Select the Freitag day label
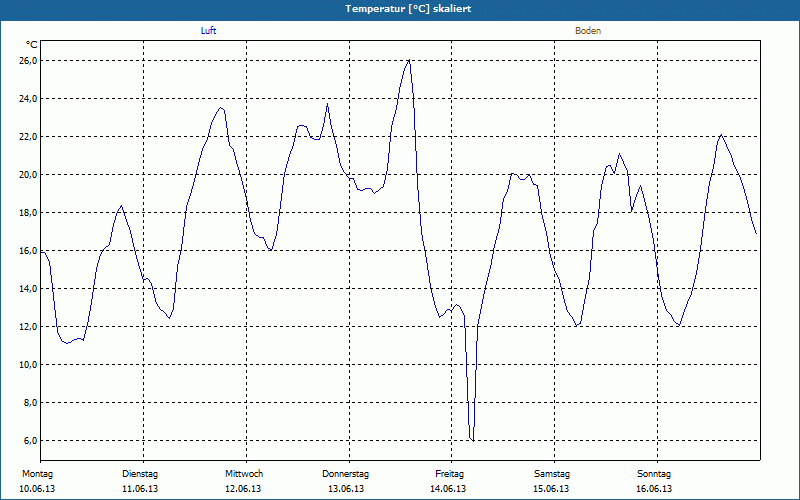This screenshot has width=800, height=500. pos(449,474)
